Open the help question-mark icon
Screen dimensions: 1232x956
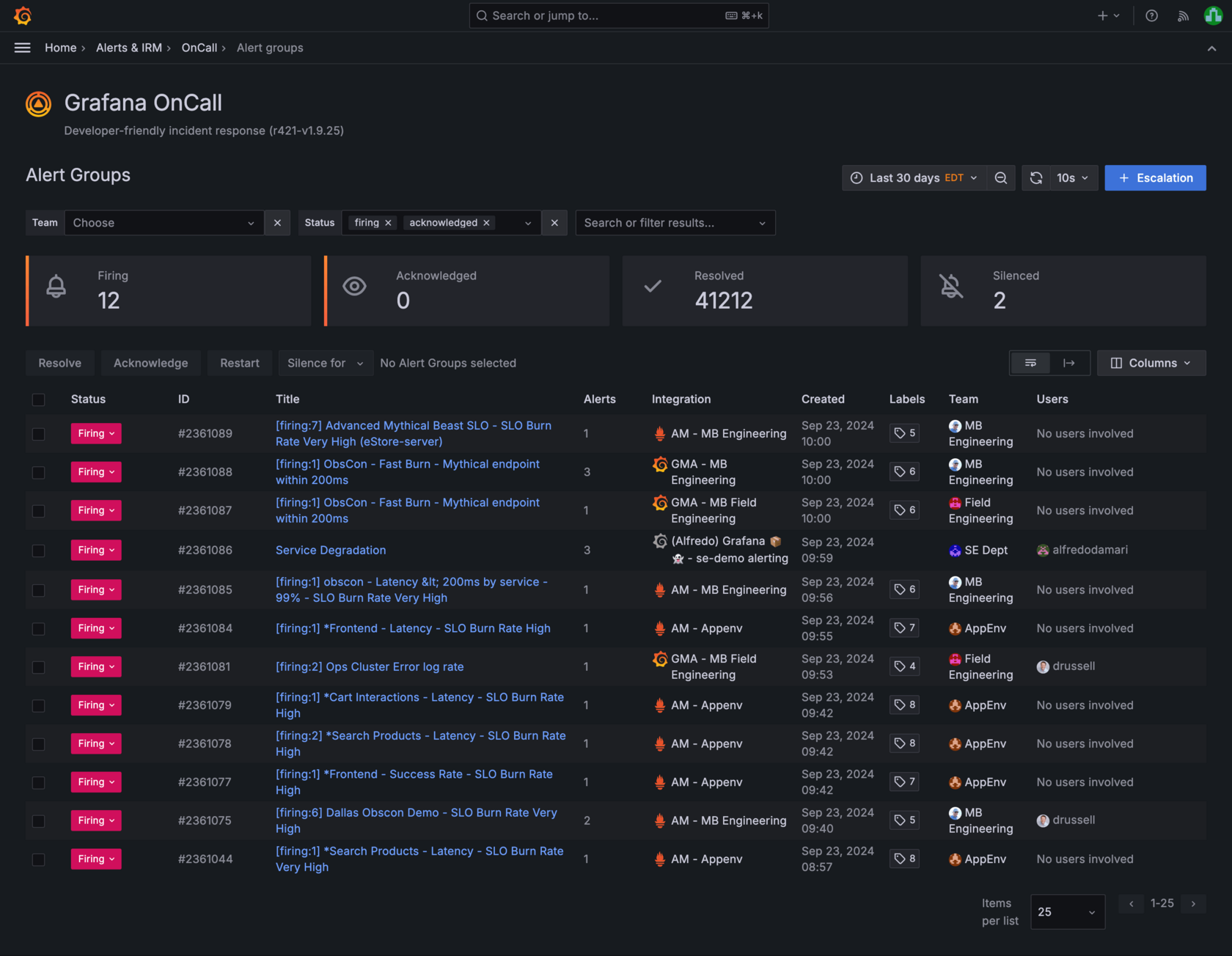(x=1152, y=15)
